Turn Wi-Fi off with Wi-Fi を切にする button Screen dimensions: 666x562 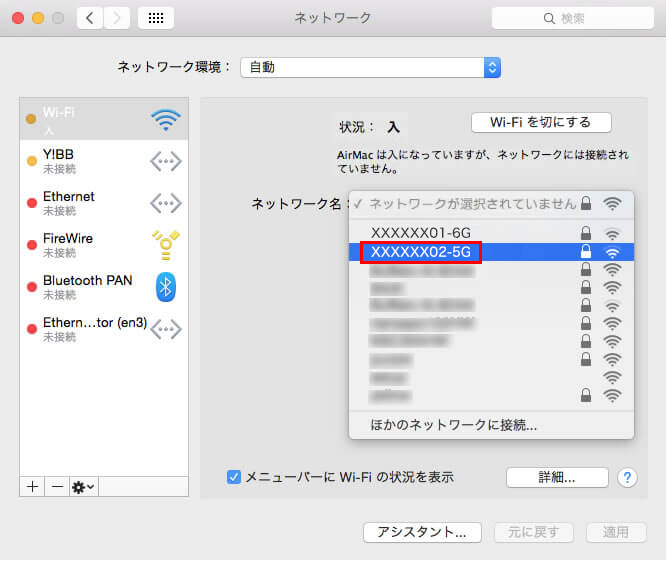coord(541,122)
